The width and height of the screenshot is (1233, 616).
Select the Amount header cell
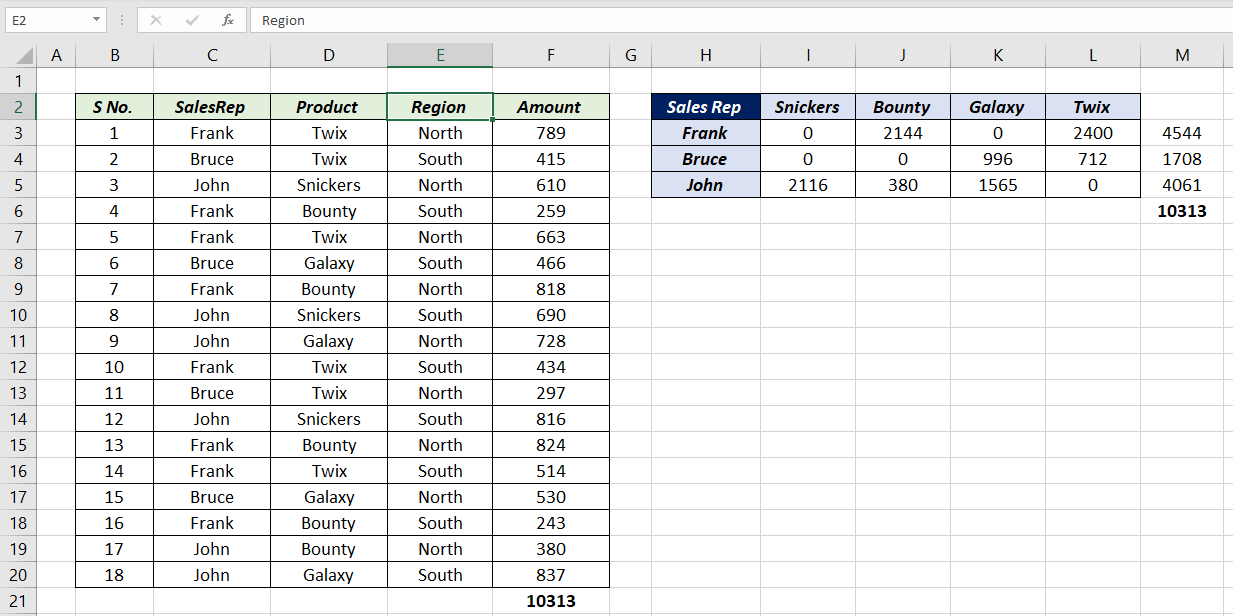550,107
